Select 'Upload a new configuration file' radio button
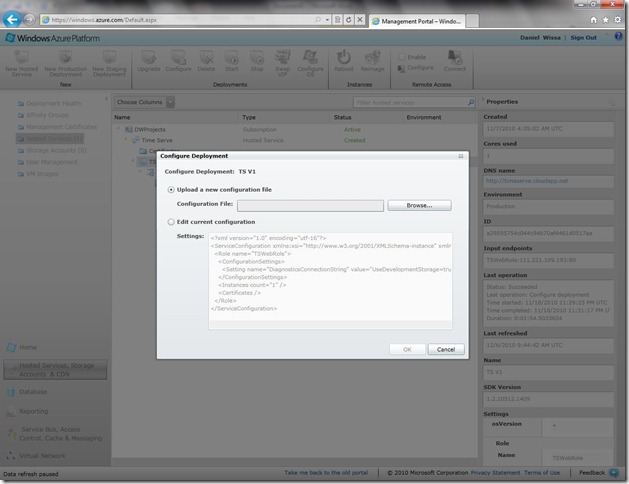Image resolution: width=629 pixels, height=484 pixels. coord(171,189)
